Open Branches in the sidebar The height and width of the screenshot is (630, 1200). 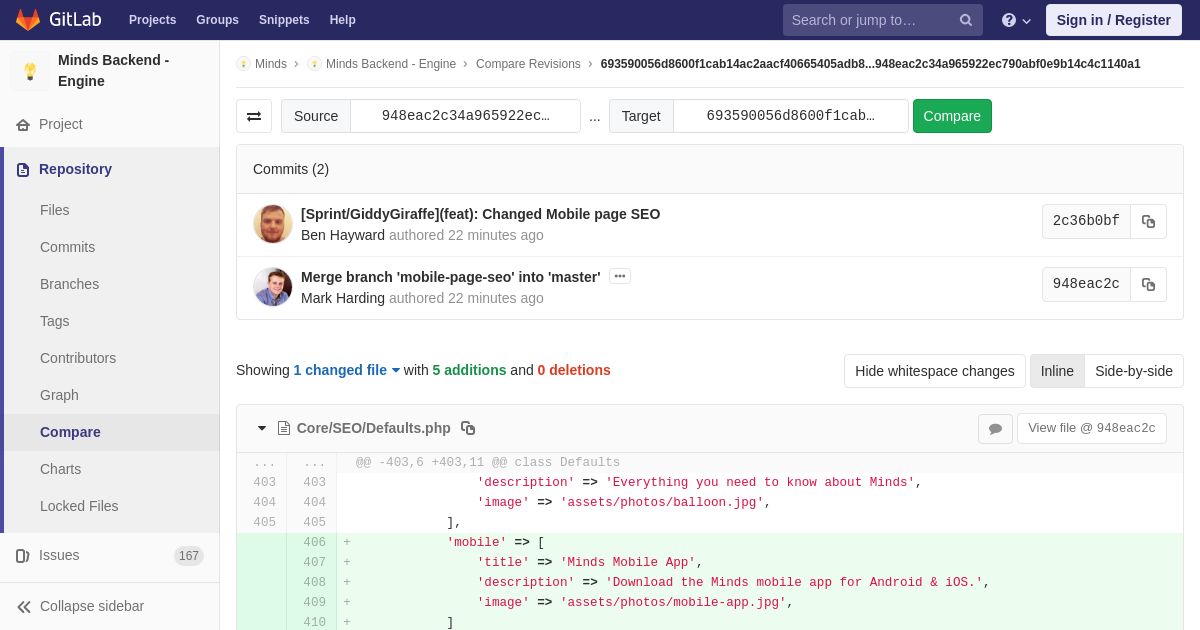click(69, 284)
